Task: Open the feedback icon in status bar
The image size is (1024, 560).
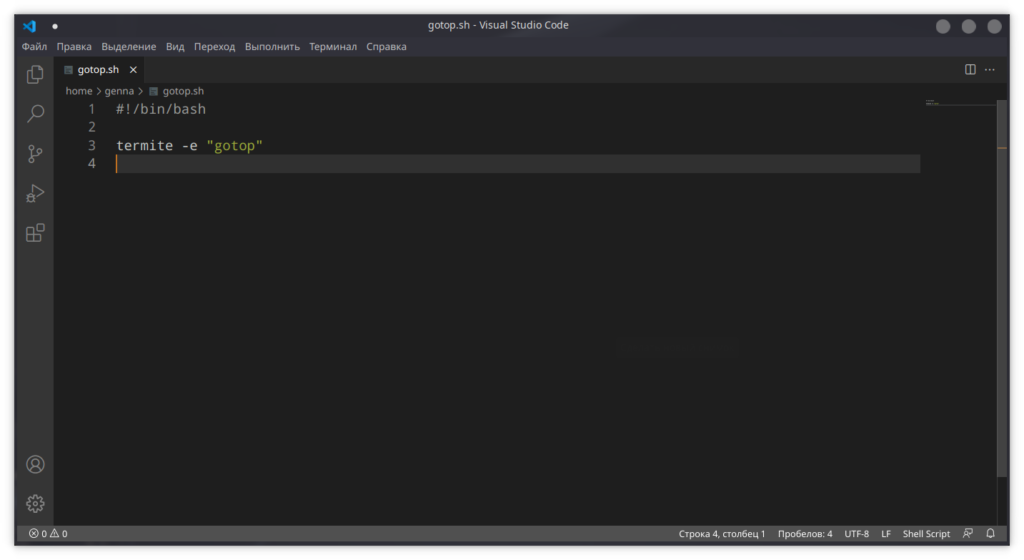Action: point(968,533)
